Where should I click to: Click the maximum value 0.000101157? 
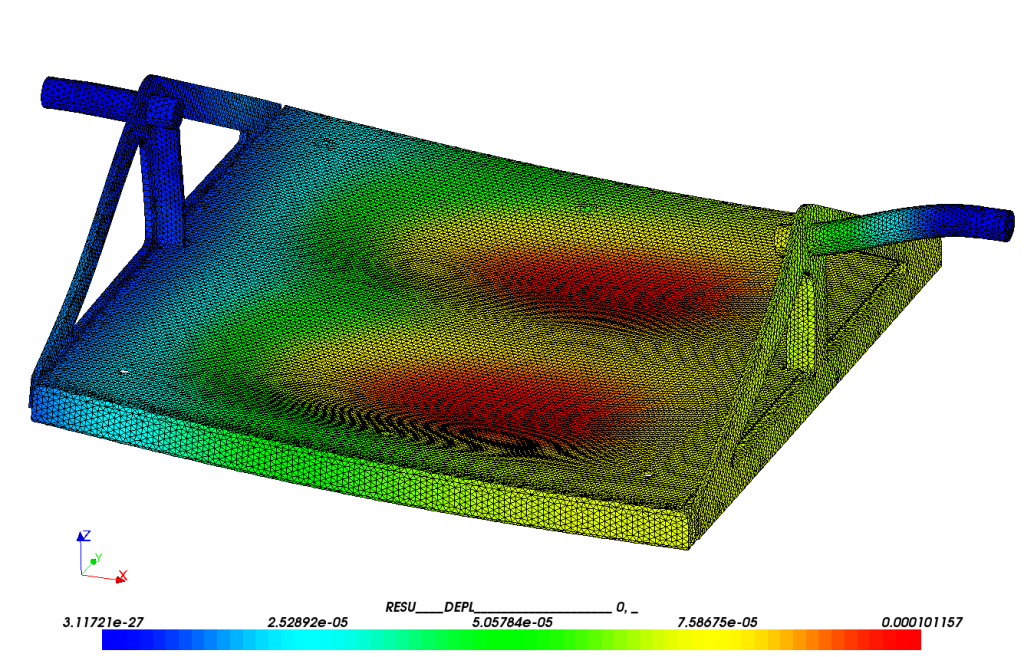click(921, 622)
